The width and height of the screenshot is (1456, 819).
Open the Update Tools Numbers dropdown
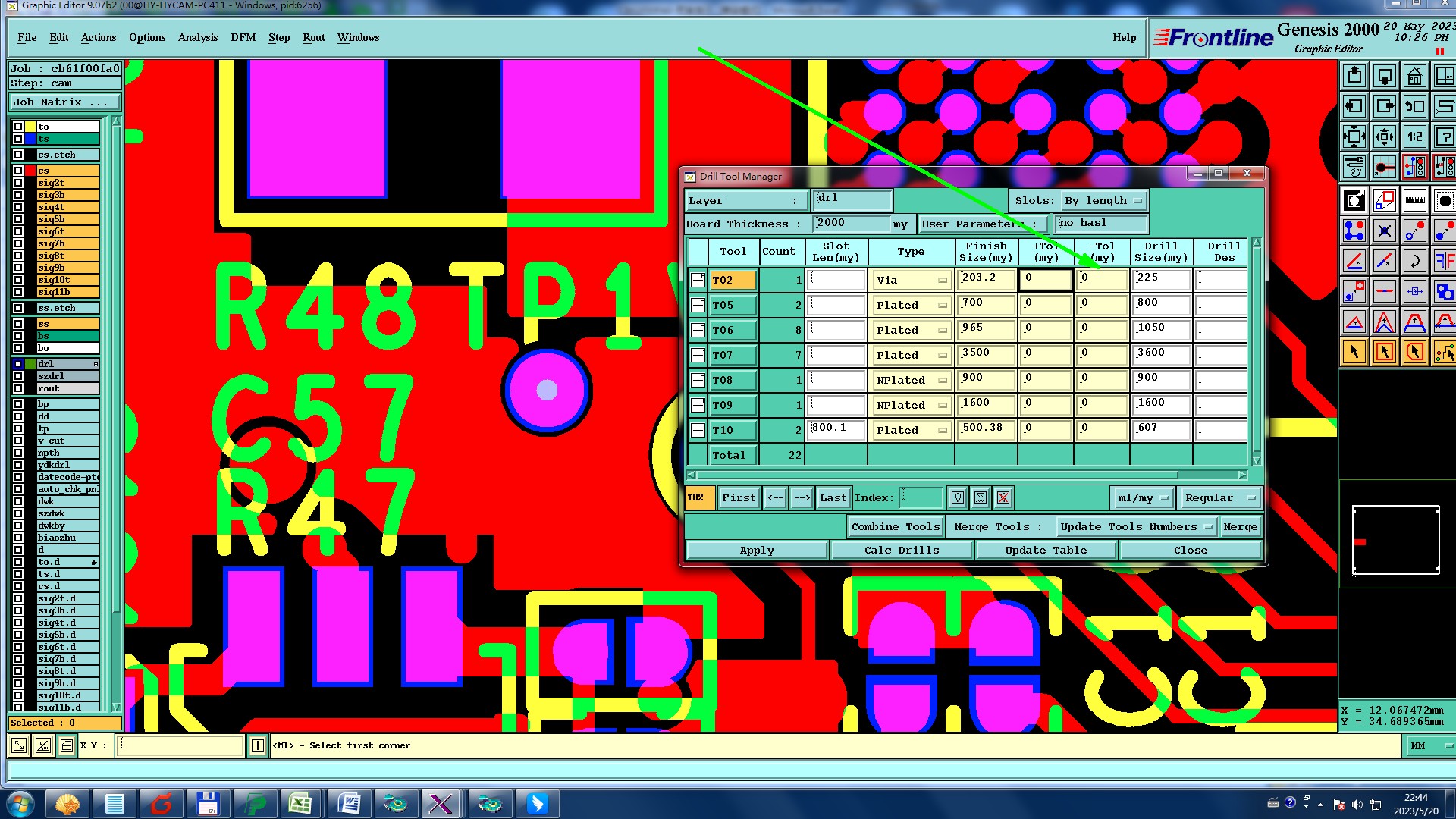[x=1208, y=527]
